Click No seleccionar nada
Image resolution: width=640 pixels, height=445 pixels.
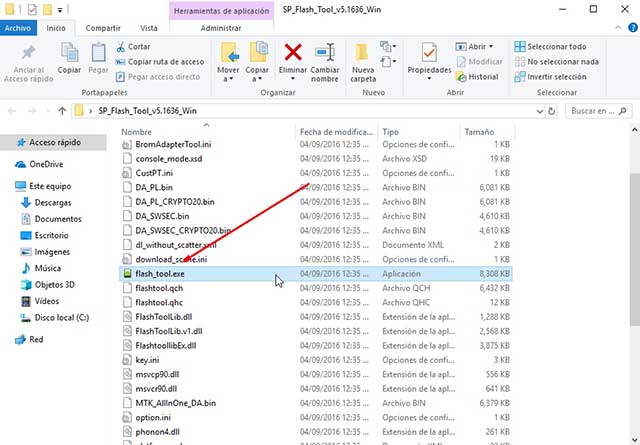[x=557, y=62]
